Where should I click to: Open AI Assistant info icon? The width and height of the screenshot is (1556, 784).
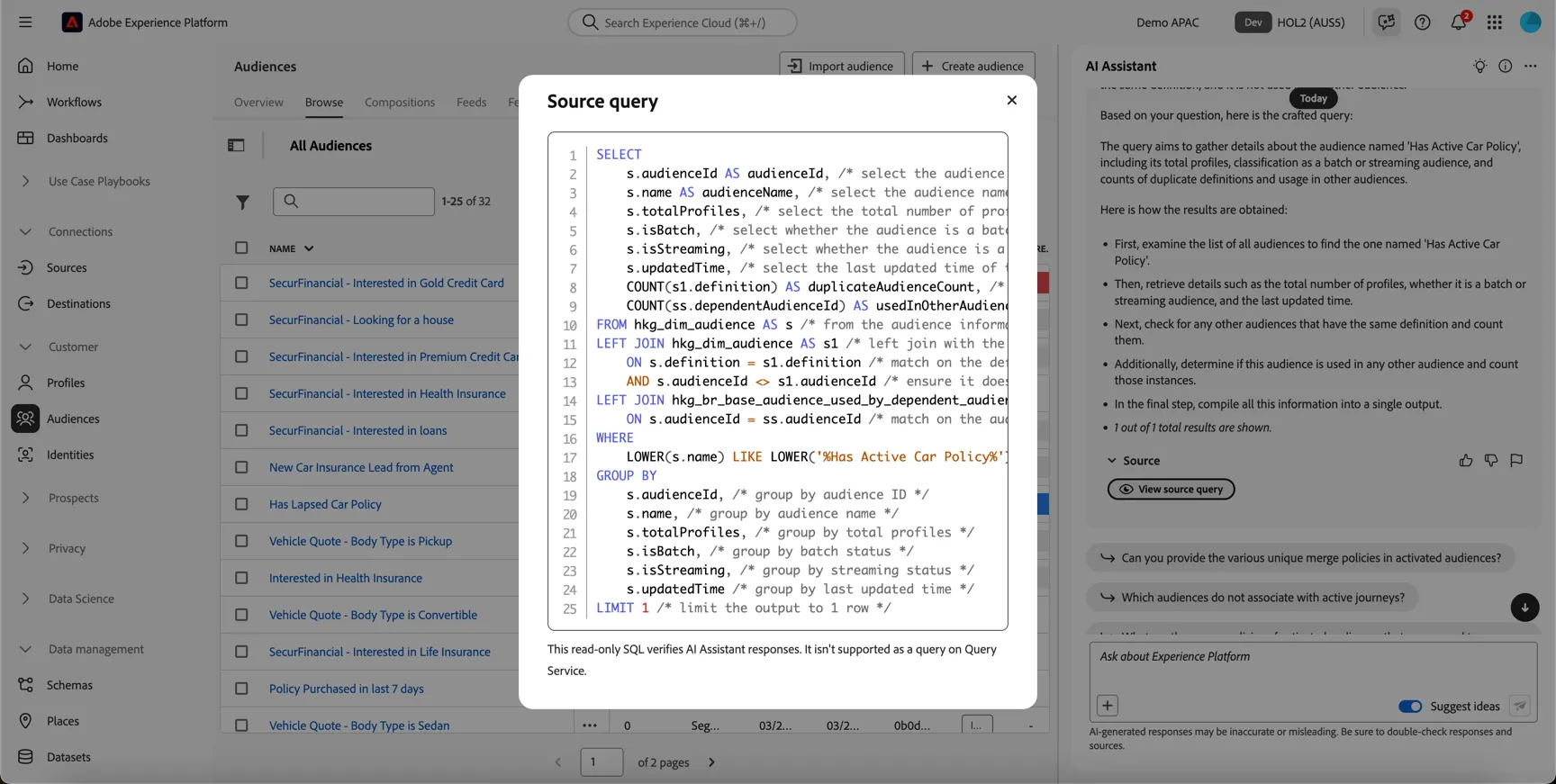[x=1505, y=66]
